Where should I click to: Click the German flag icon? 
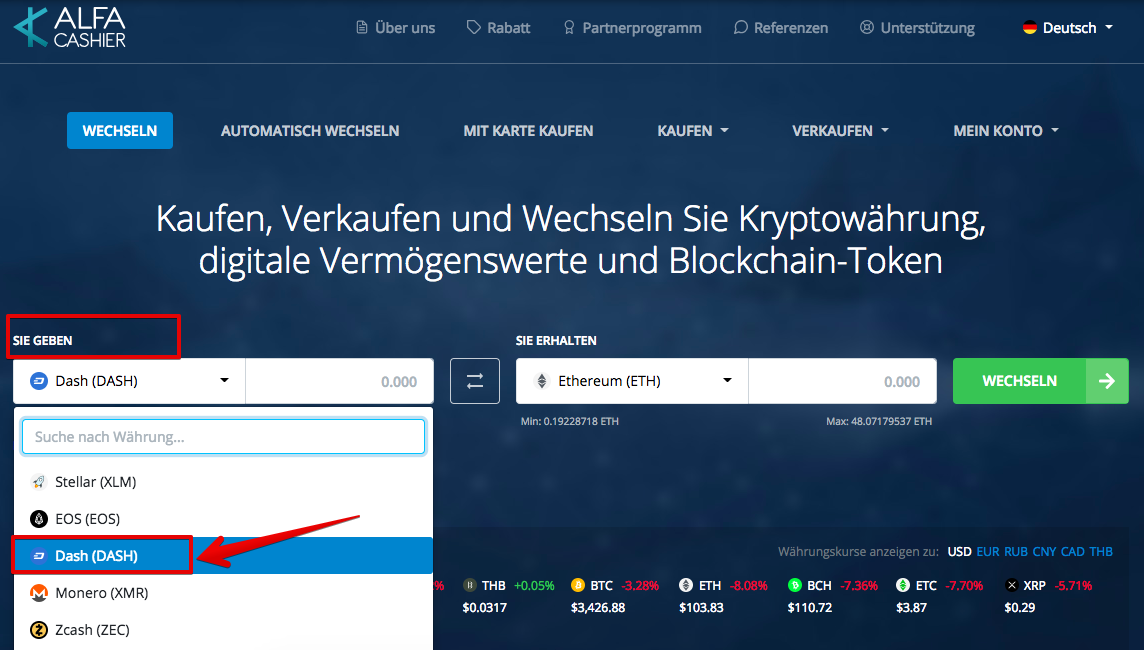(x=1029, y=28)
